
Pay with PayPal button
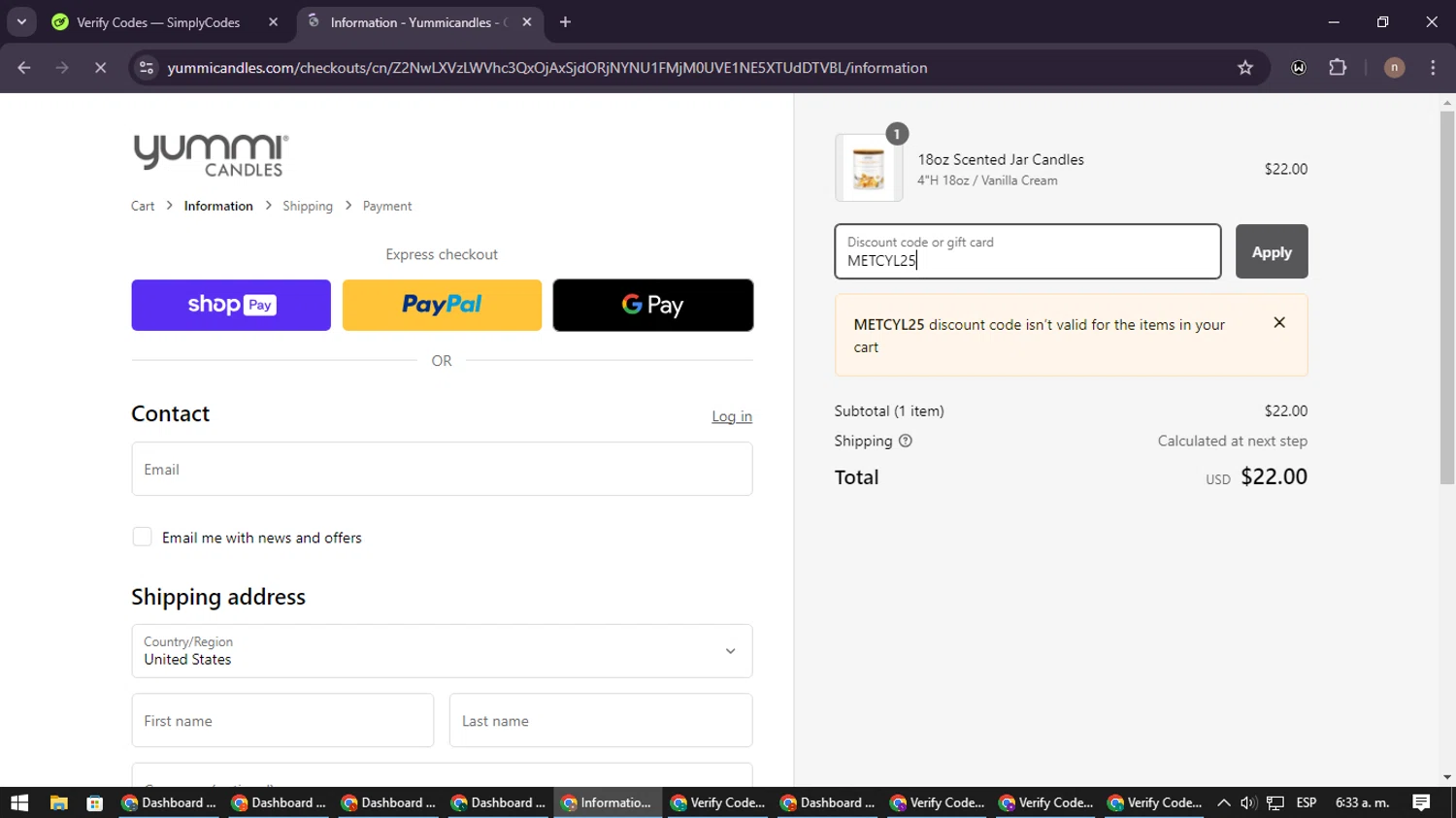442,305
